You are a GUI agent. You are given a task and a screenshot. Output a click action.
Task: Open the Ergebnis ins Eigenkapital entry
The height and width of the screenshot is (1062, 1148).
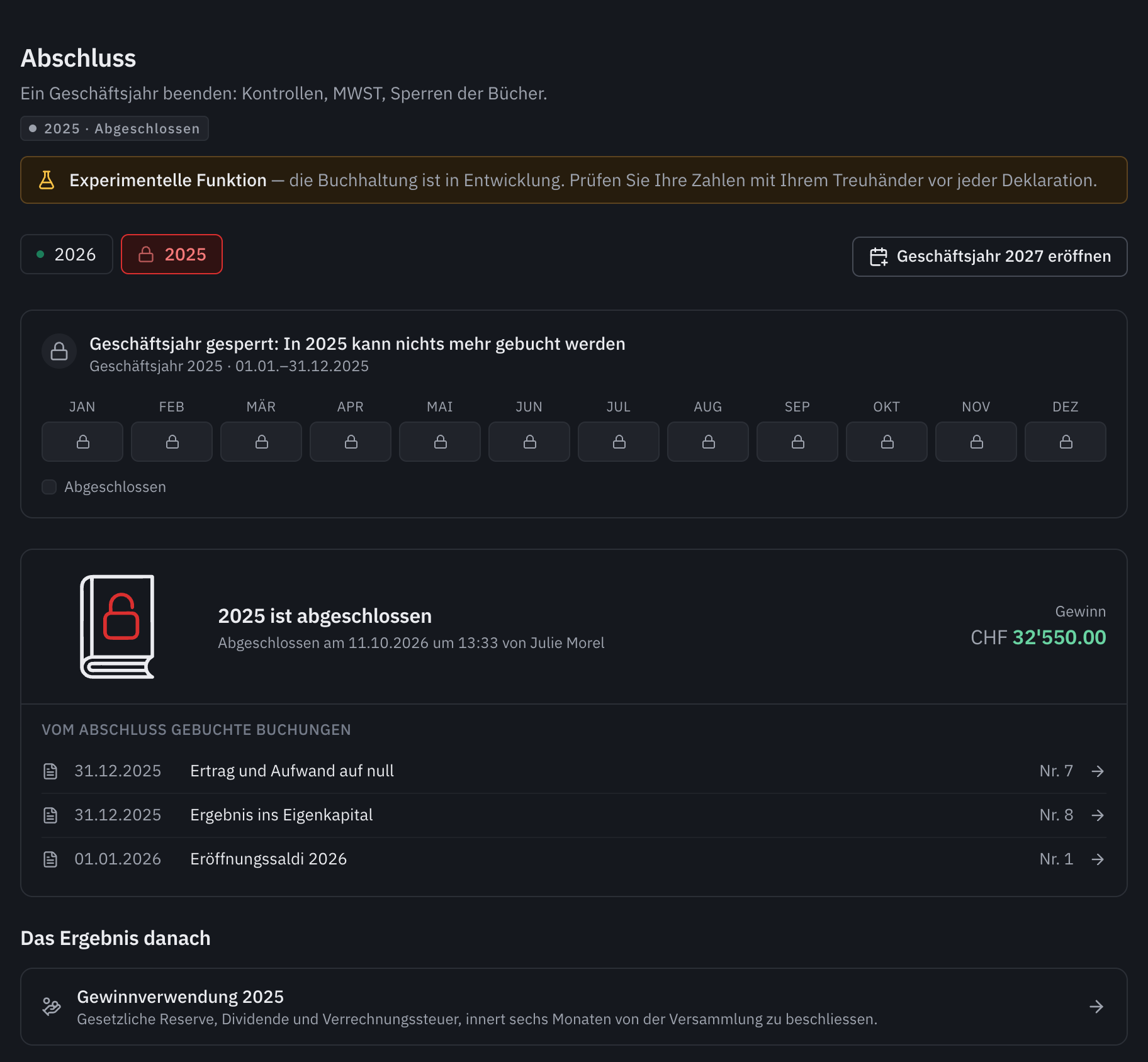pos(574,815)
